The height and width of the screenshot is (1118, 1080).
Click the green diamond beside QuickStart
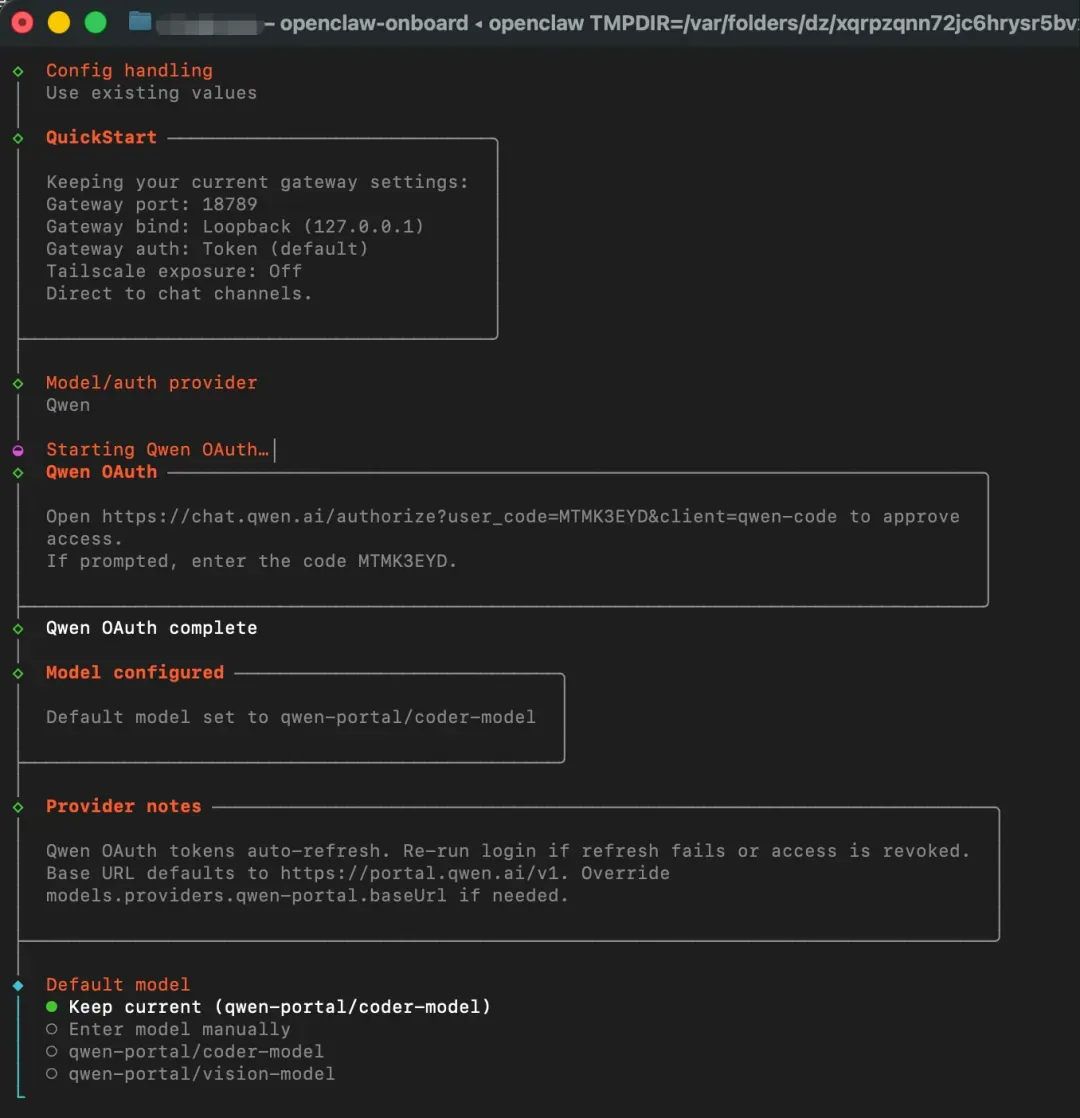(x=19, y=138)
